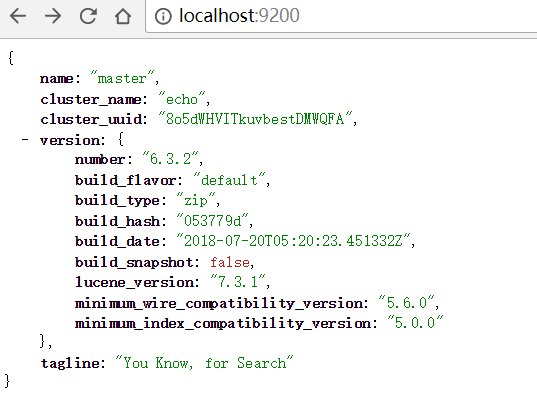Select the minimum_index_compatibility_version key
The image size is (537, 399).
coord(223,323)
